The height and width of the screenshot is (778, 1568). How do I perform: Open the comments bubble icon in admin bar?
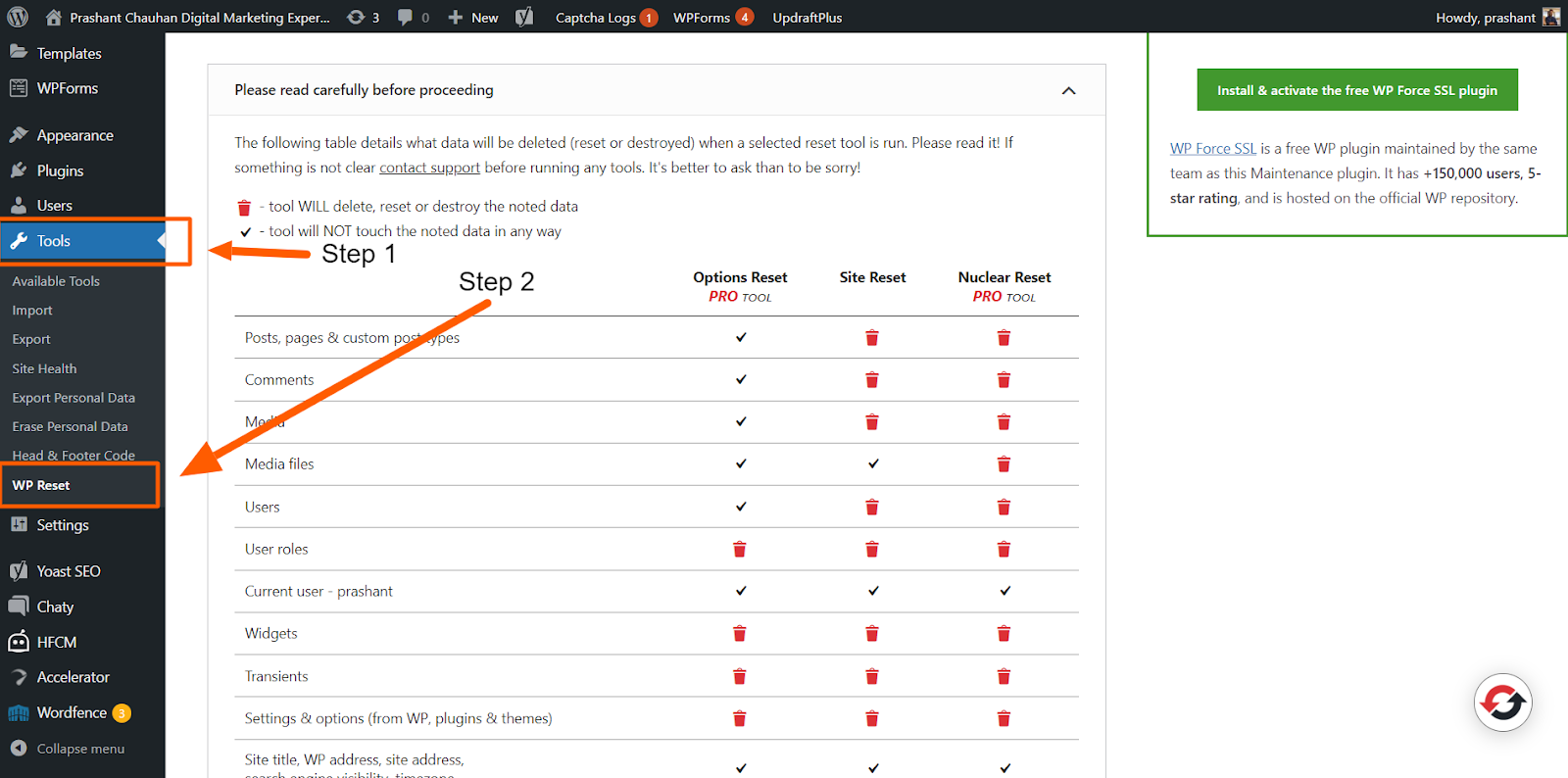point(405,17)
